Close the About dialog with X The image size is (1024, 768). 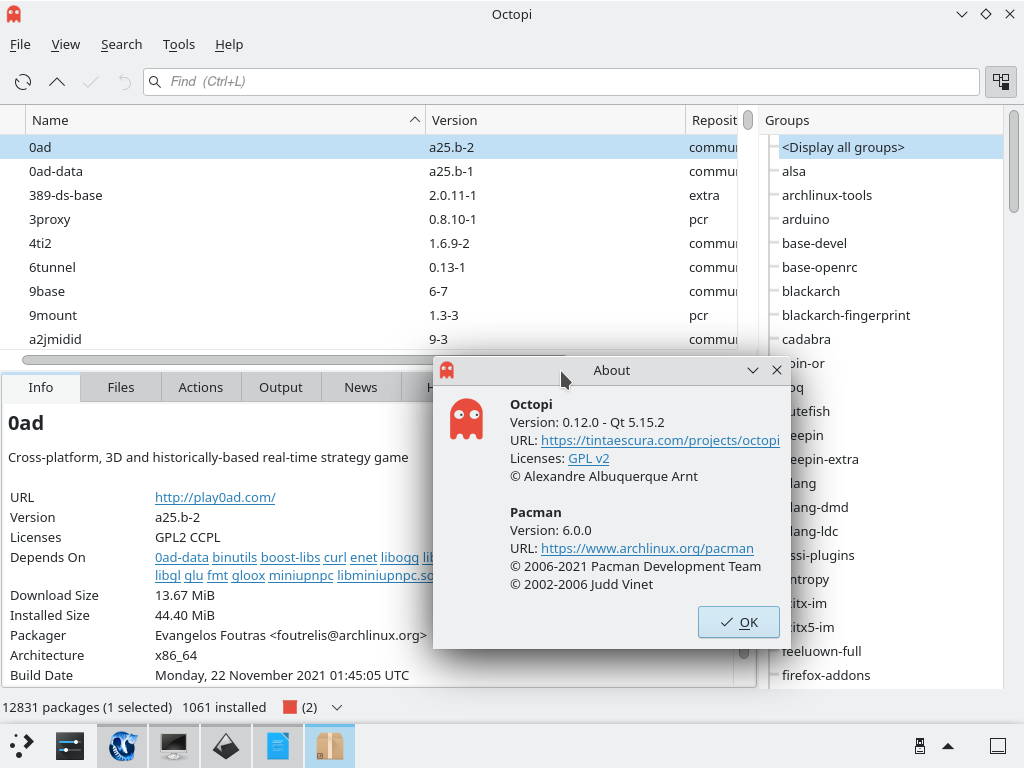click(x=776, y=370)
